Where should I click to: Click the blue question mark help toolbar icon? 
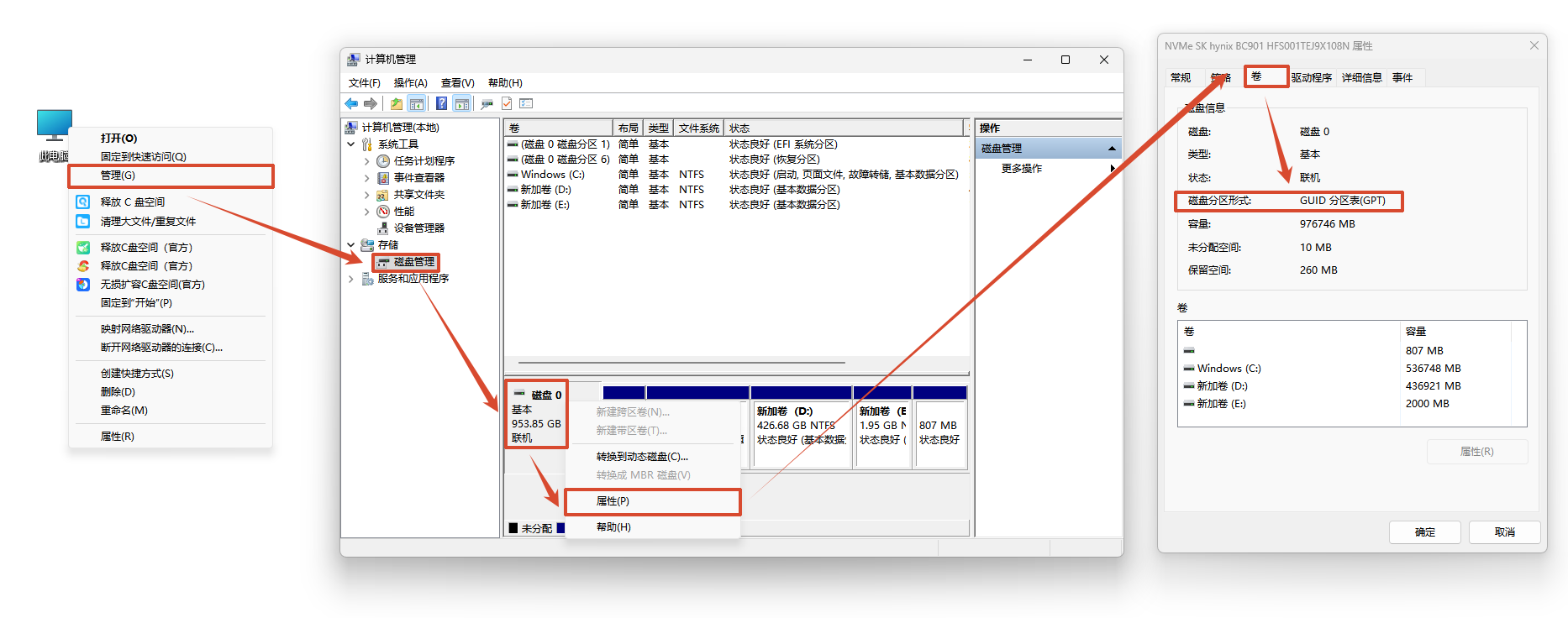(441, 103)
